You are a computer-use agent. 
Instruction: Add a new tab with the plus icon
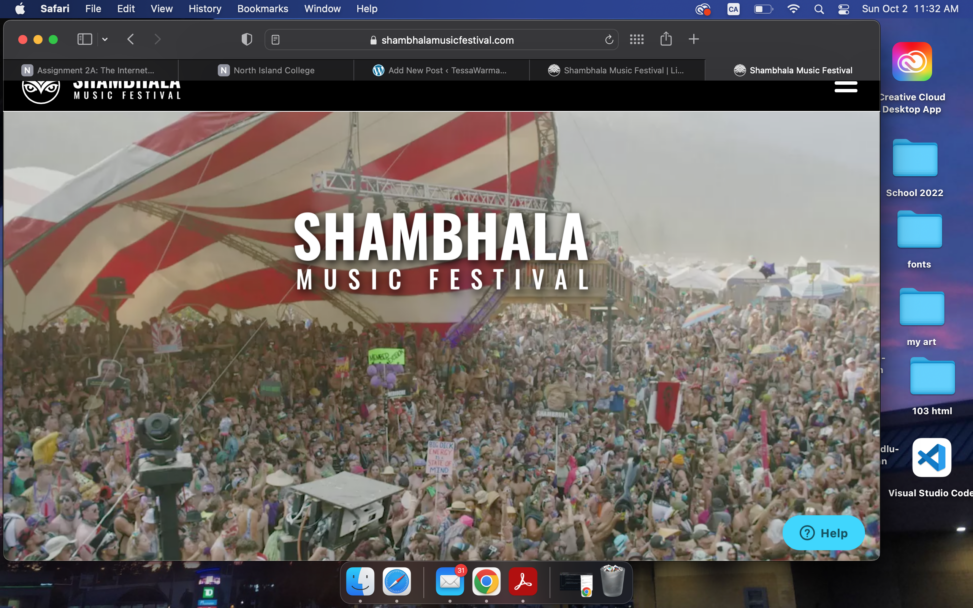point(694,40)
